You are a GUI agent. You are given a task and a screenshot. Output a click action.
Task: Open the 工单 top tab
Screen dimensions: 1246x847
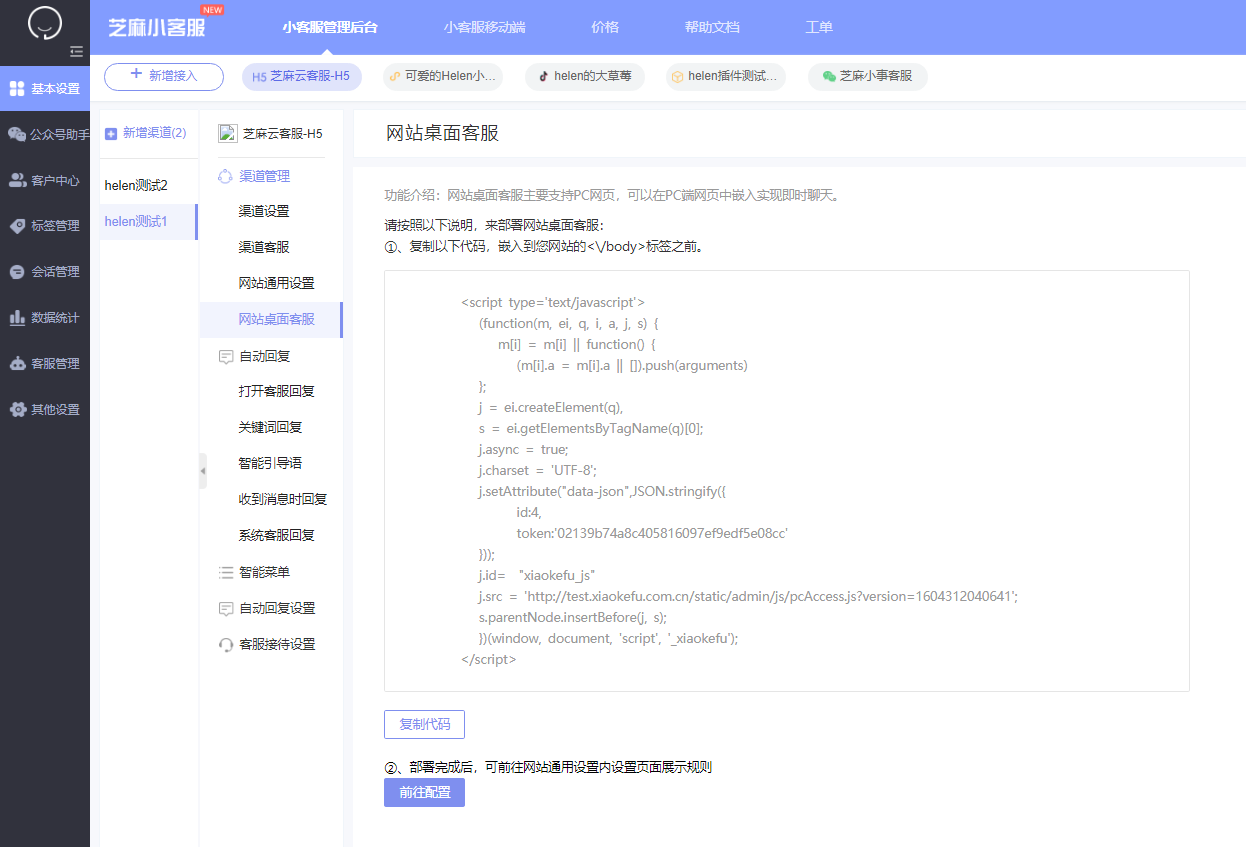point(819,27)
